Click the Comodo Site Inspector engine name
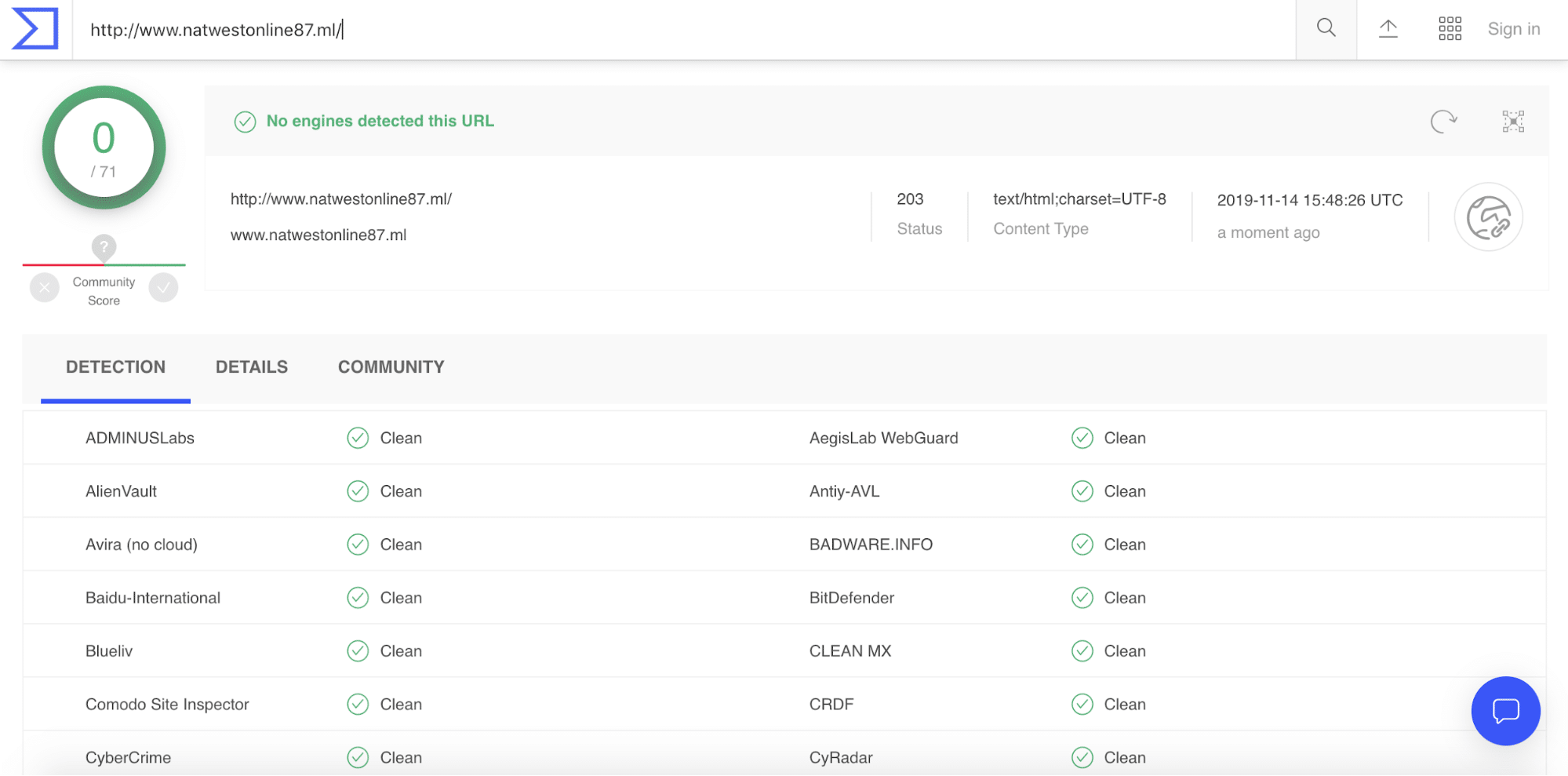The width and height of the screenshot is (1568, 776). point(167,705)
